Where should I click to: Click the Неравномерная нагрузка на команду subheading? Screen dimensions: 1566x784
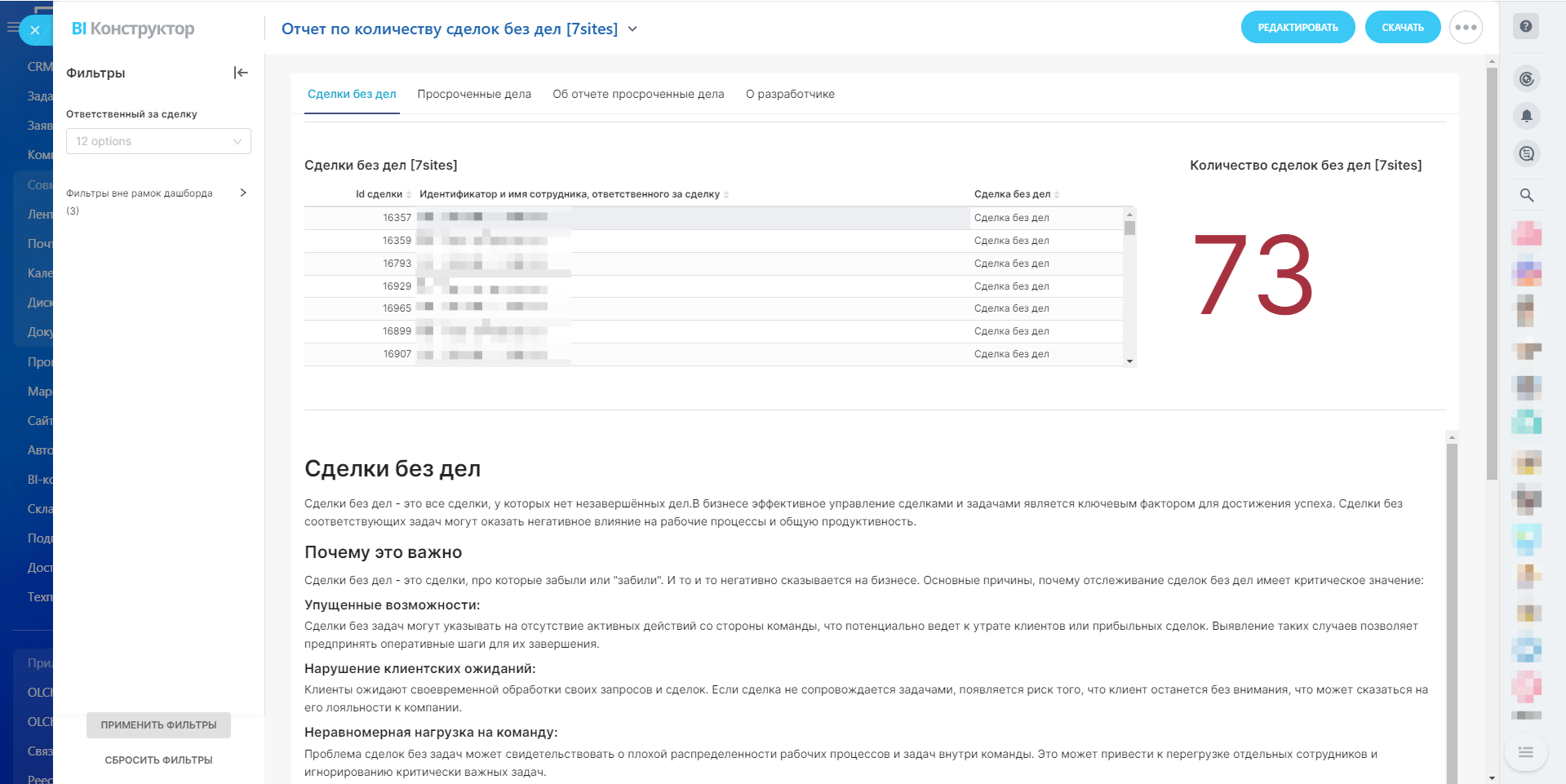tap(431, 733)
